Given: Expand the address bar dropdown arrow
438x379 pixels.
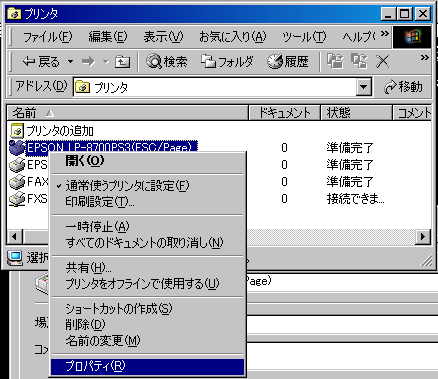Looking at the screenshot, I should (x=364, y=87).
